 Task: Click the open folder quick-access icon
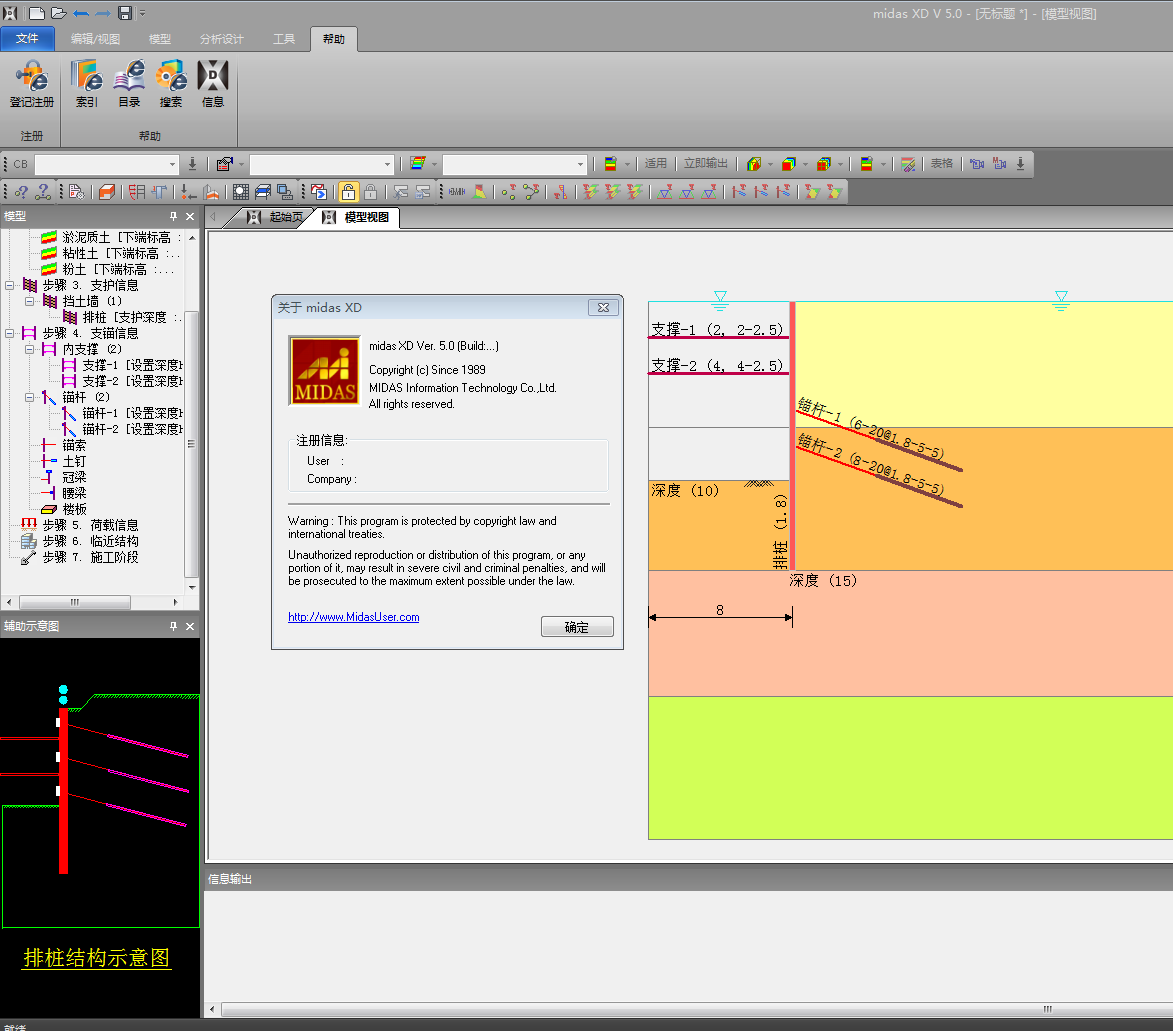[x=59, y=13]
